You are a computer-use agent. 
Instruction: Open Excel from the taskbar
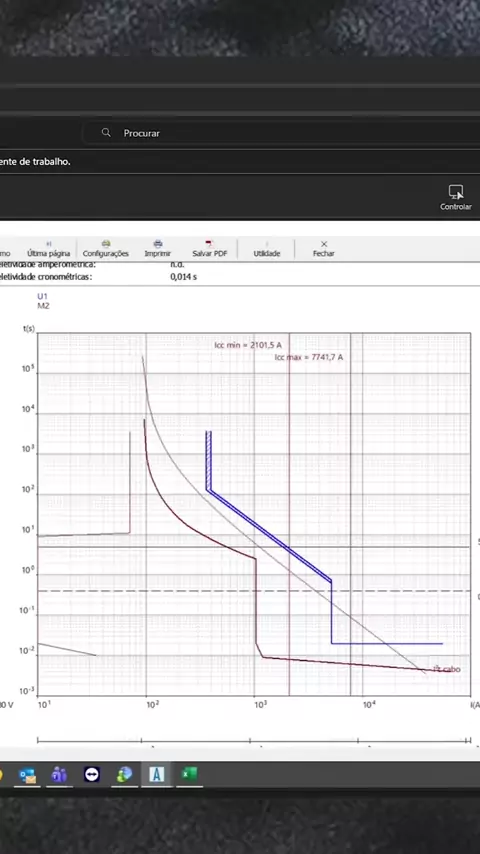coord(189,774)
